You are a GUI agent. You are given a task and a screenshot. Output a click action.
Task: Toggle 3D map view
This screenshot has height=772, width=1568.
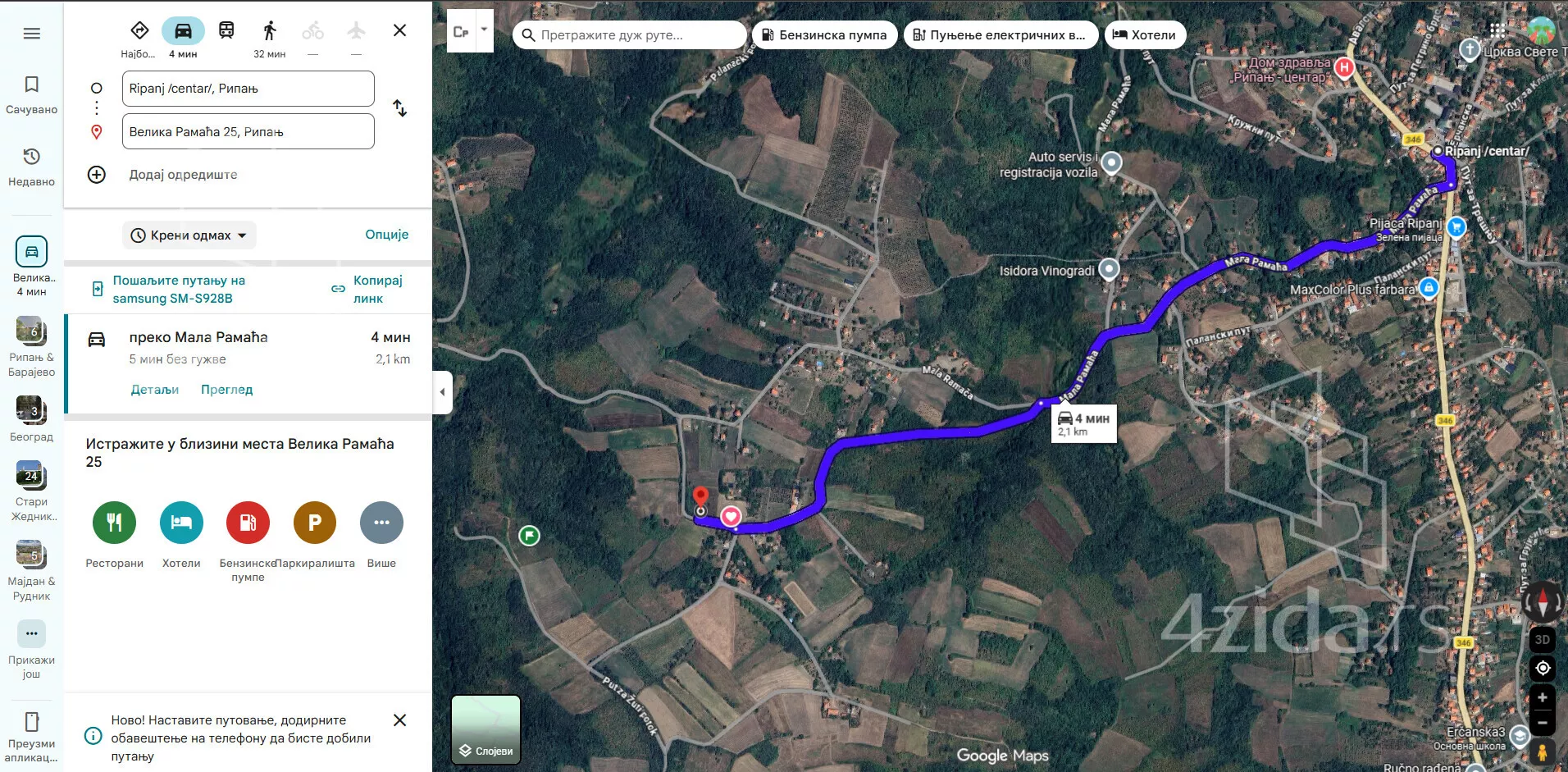point(1543,639)
